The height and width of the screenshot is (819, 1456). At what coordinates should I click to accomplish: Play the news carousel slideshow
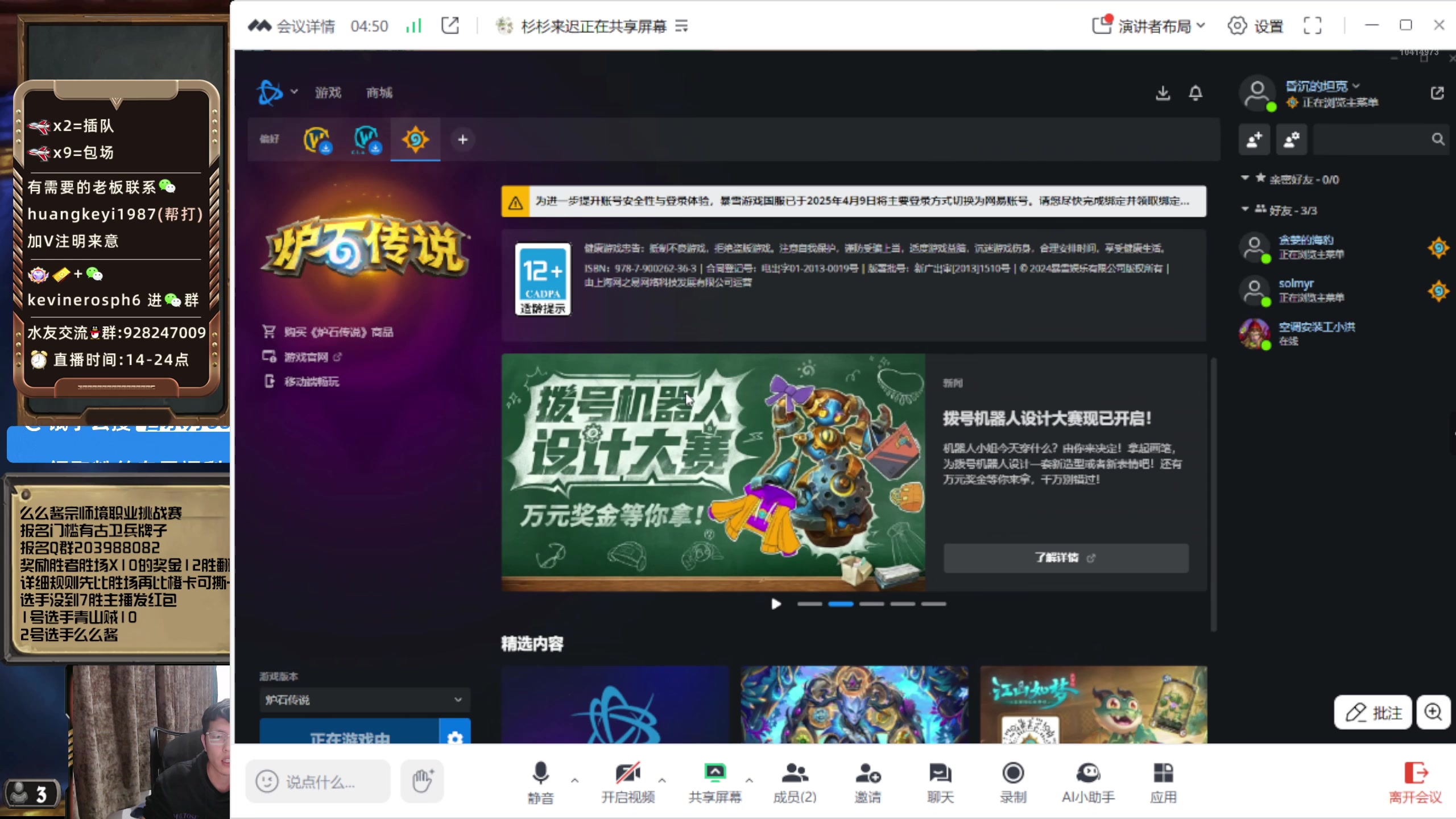(776, 604)
